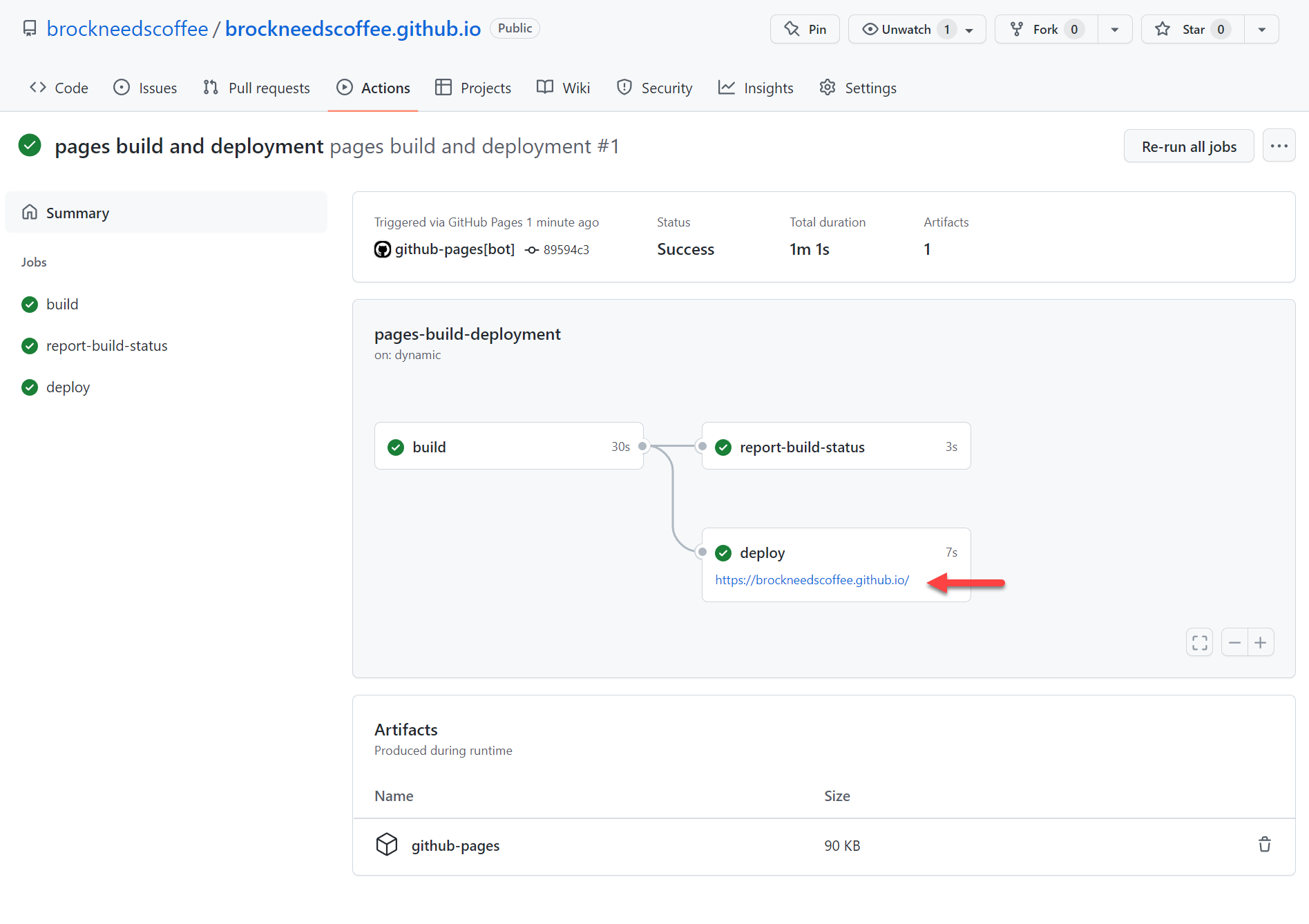Viewport: 1309px width, 924px height.
Task: Zoom in the workflow graph
Action: coord(1261,643)
